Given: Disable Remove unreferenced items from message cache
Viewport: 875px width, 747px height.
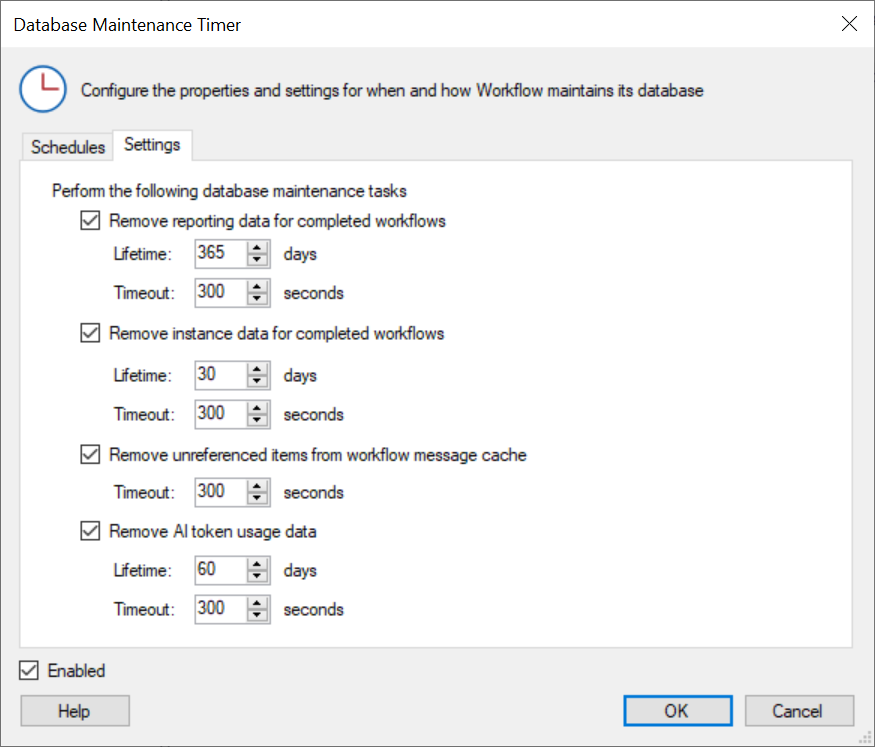Looking at the screenshot, I should (x=91, y=455).
